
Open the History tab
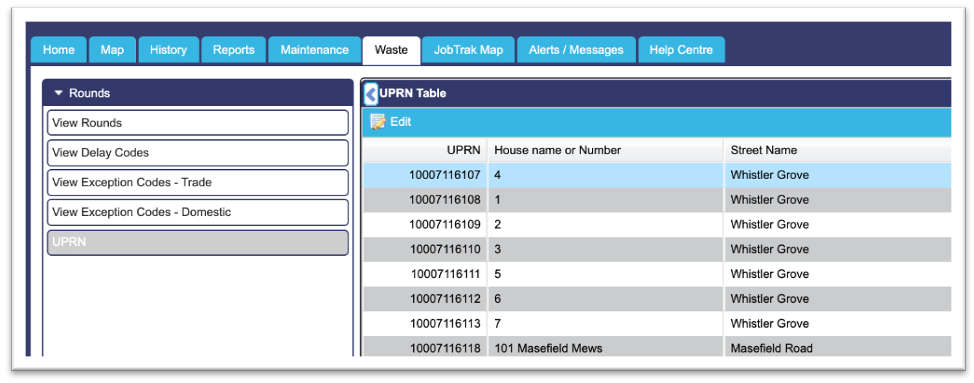(x=168, y=50)
